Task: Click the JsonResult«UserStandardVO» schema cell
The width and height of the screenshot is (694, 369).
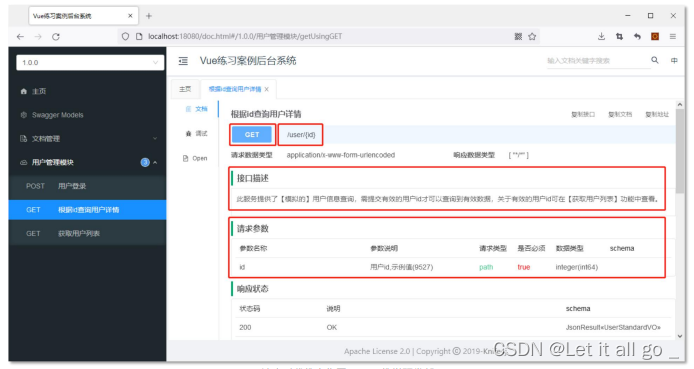Action: coord(613,327)
